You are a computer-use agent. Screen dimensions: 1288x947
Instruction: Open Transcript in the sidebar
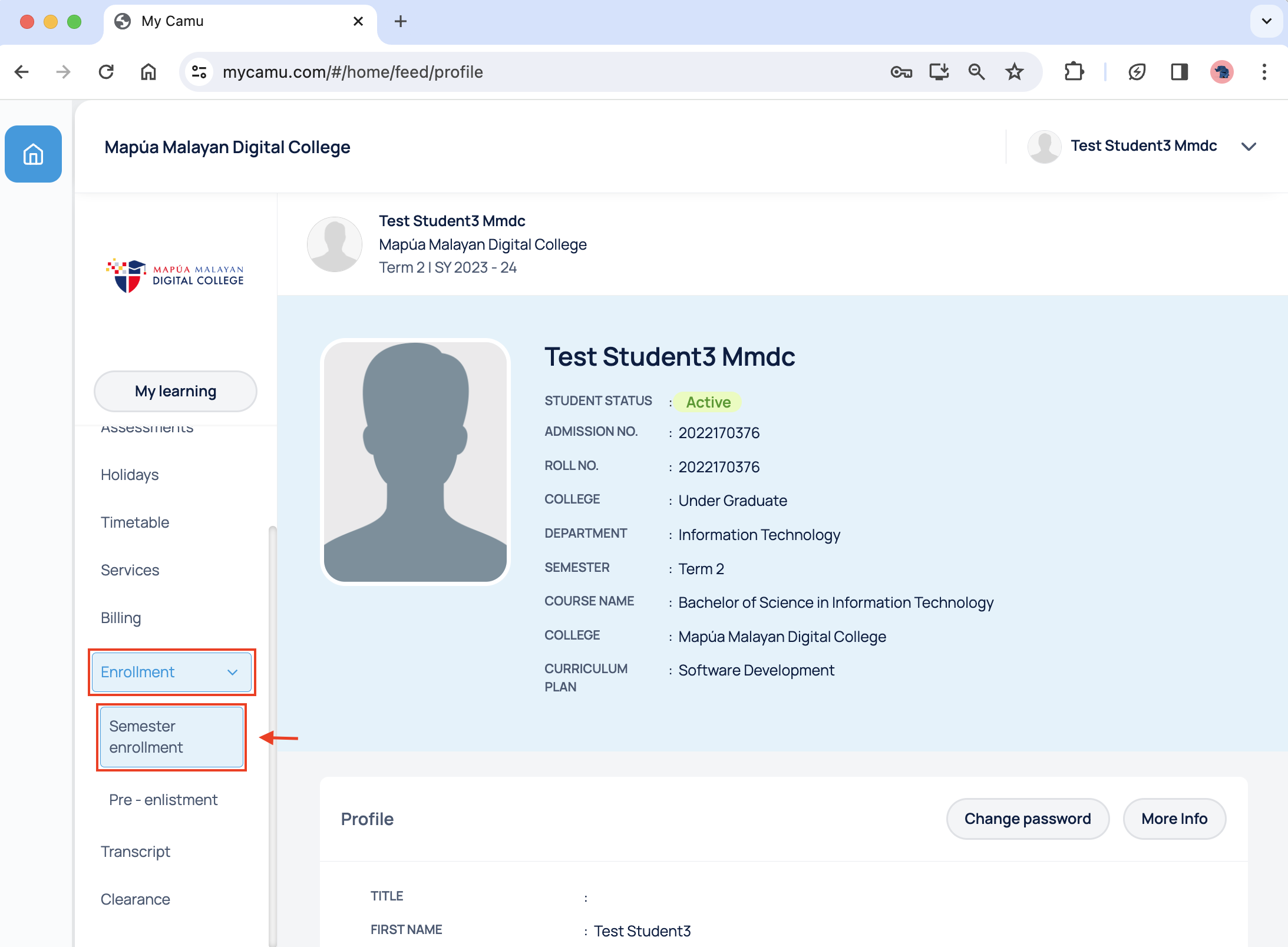pos(136,852)
